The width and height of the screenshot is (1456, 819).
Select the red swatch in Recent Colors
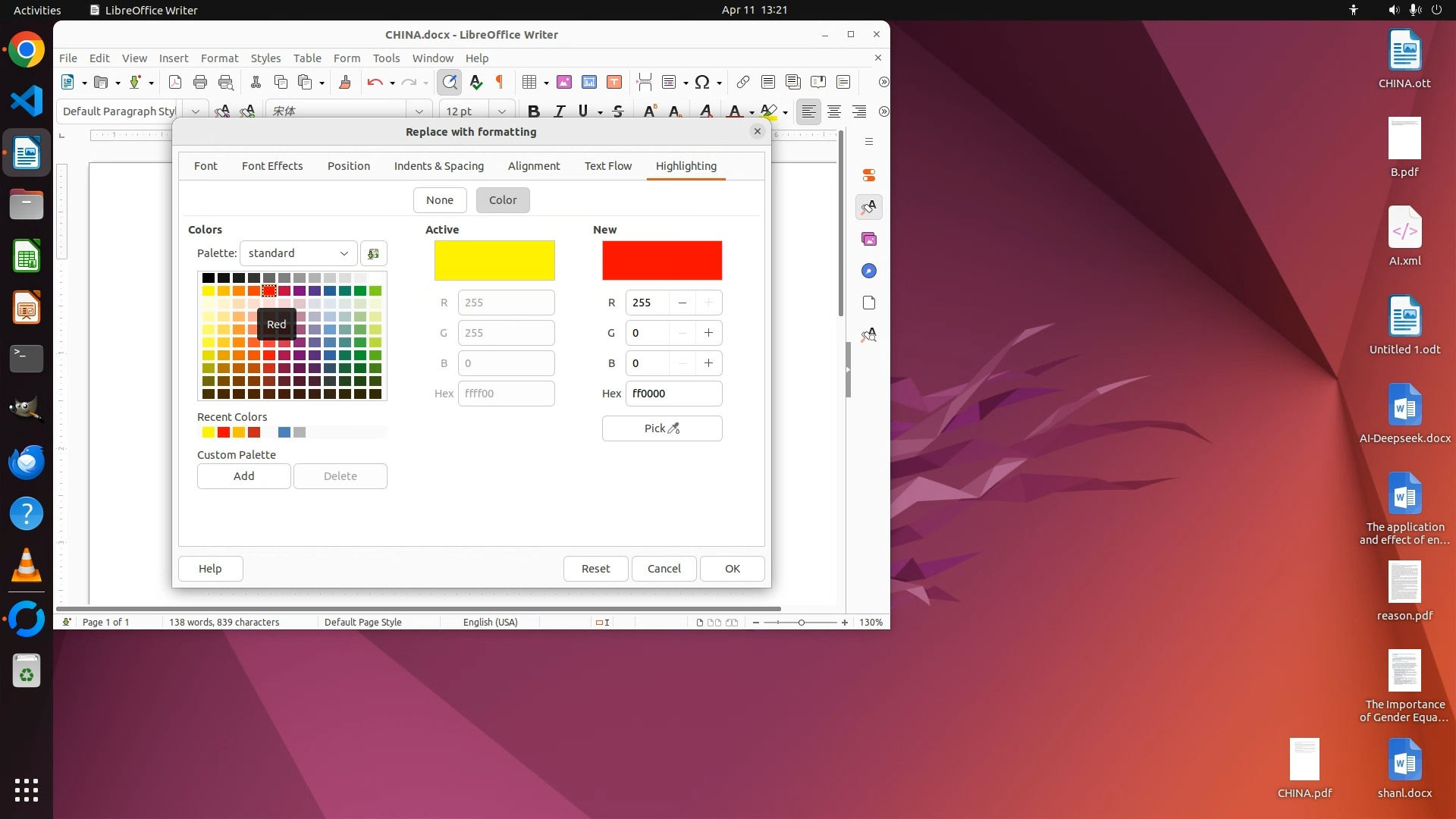pos(224,432)
